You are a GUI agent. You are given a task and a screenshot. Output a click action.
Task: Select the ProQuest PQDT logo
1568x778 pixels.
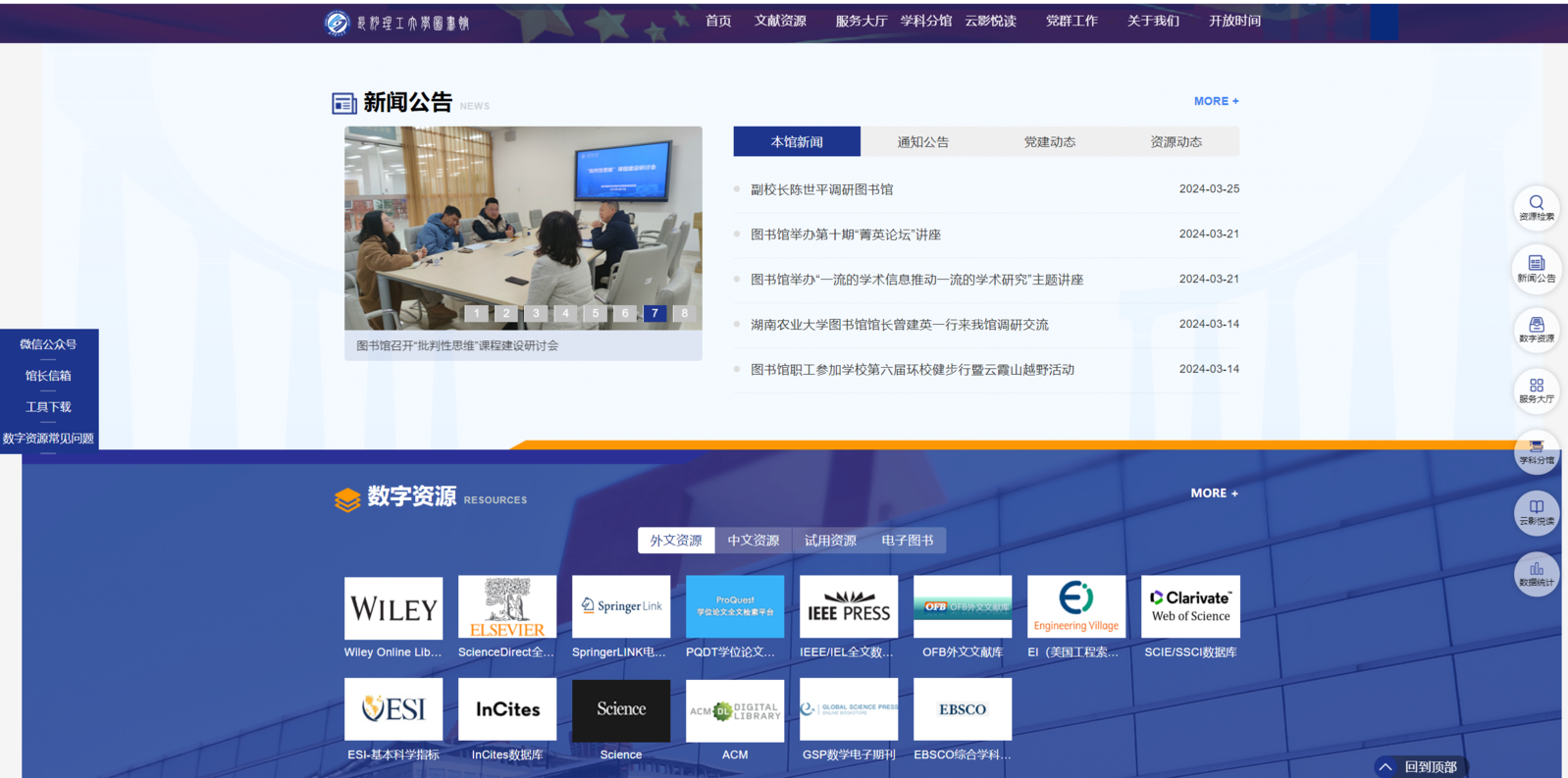[x=735, y=607]
